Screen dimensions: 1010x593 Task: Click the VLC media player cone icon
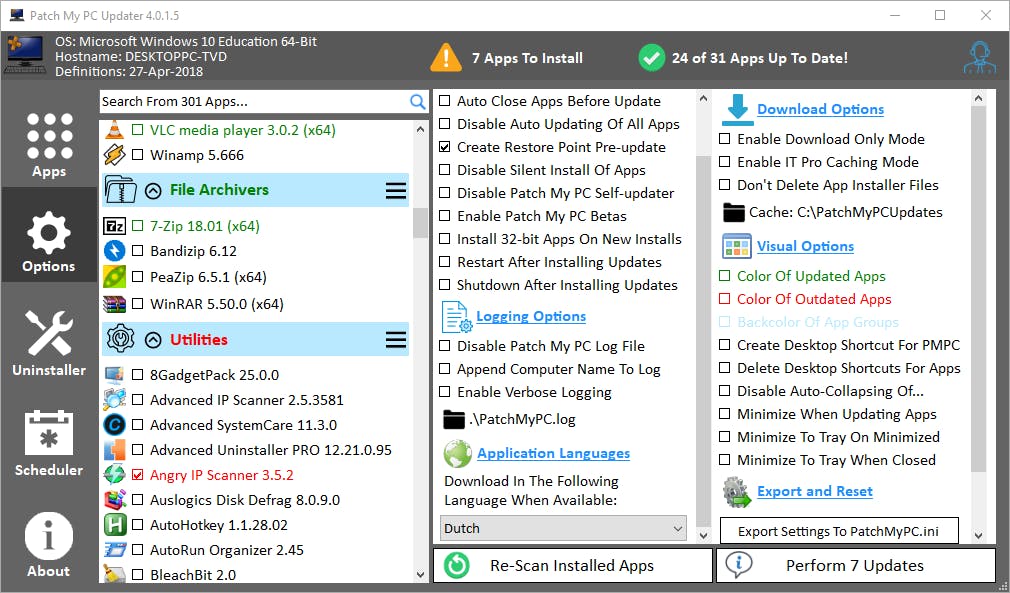pos(114,130)
